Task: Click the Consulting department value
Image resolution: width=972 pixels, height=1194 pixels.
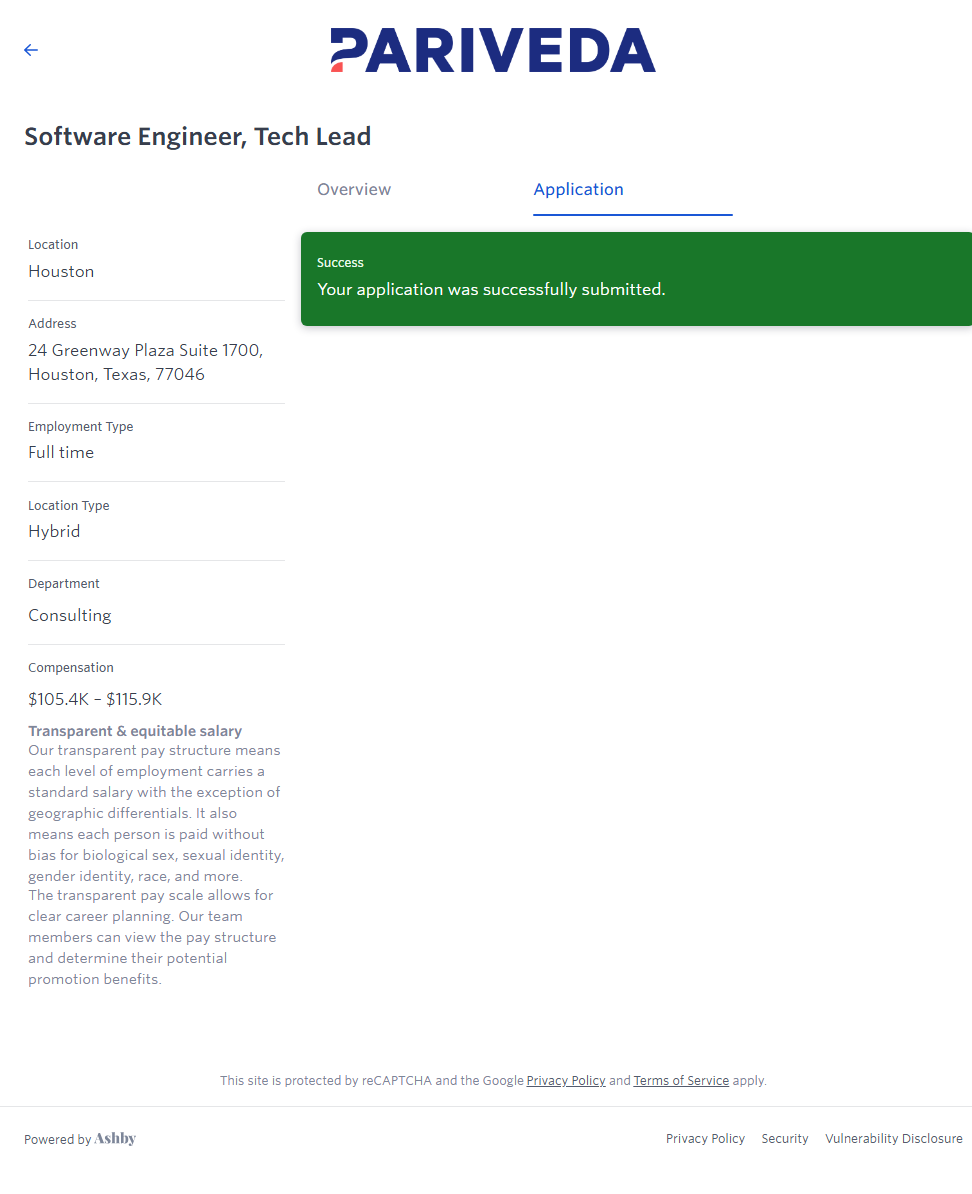Action: click(x=70, y=616)
